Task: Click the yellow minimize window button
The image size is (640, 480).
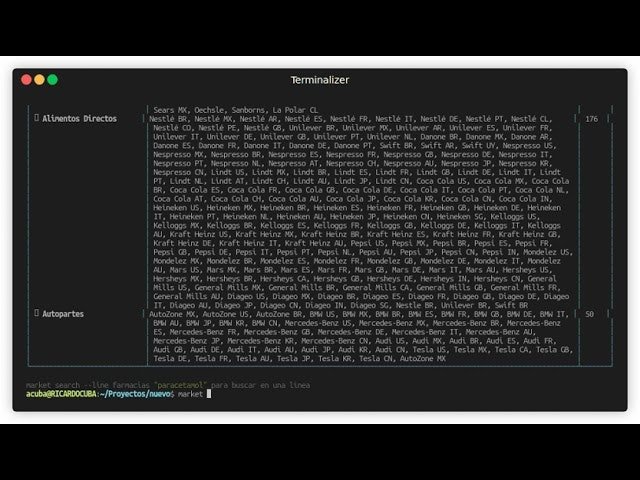Action: 40,80
